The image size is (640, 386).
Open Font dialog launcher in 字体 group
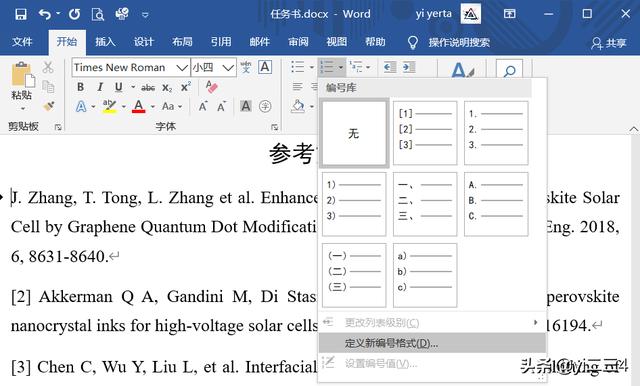275,127
